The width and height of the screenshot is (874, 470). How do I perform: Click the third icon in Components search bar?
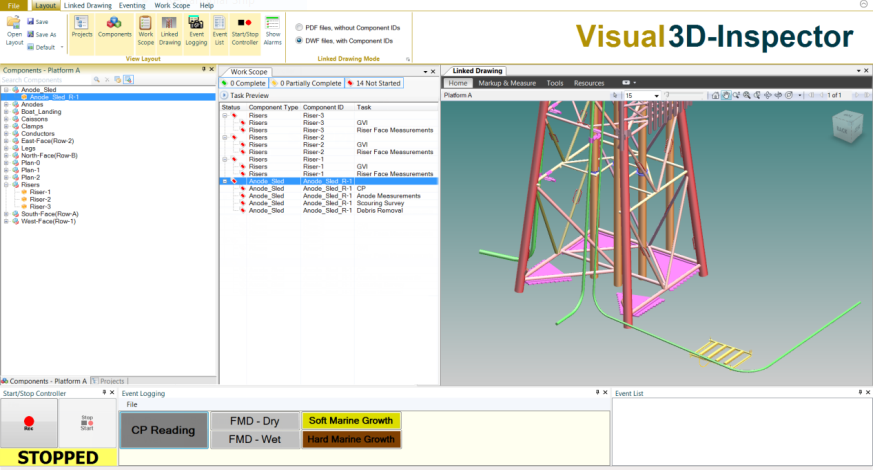118,80
